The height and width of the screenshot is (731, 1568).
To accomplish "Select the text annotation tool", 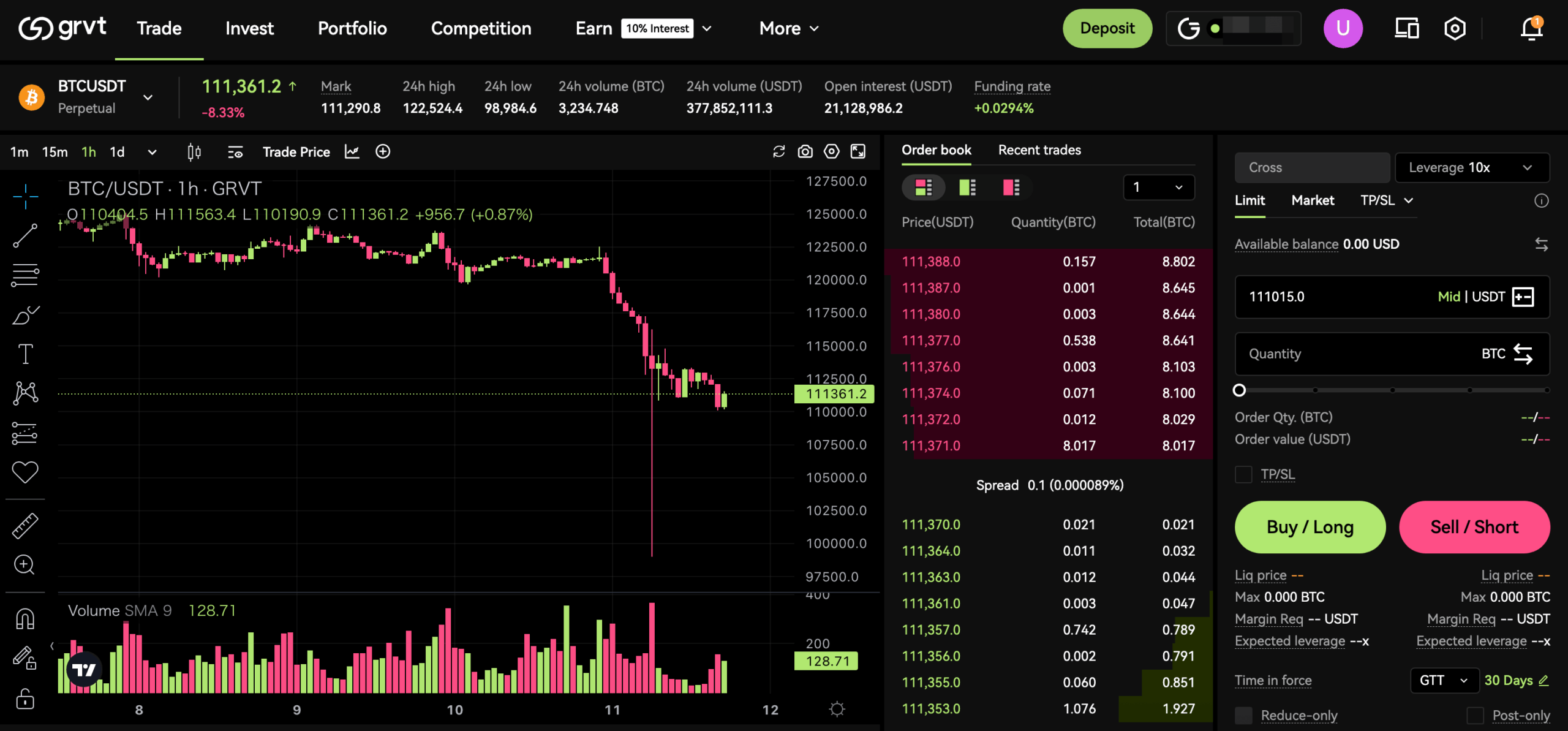I will pos(25,354).
